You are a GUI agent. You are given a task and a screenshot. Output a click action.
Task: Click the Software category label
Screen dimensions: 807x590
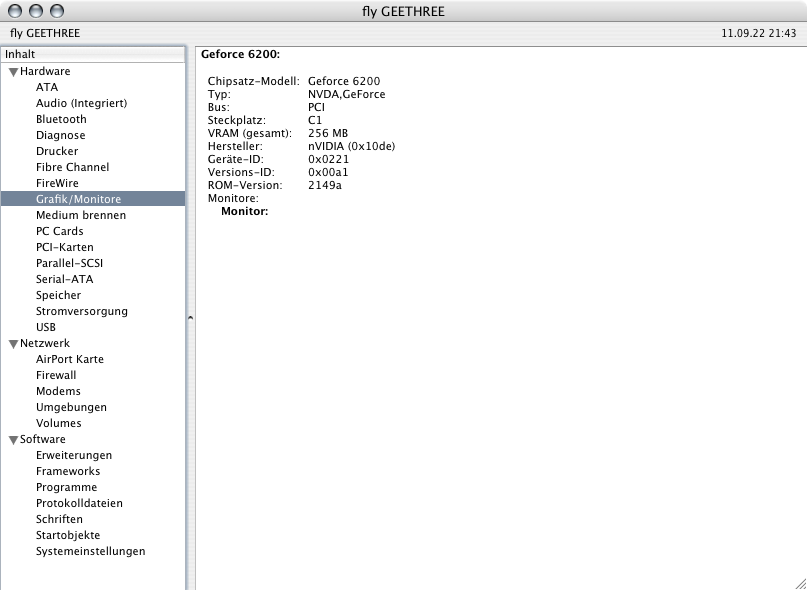43,439
